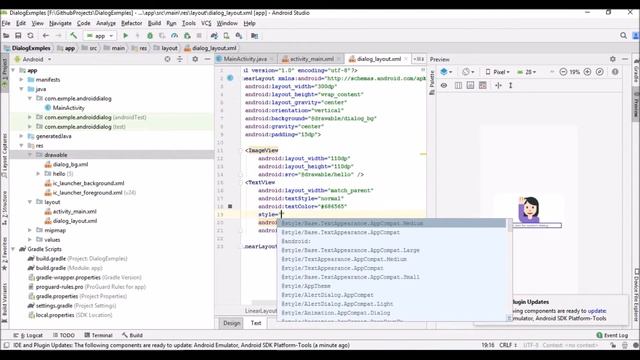Select @style/AppTheme completion suggestion
This screenshot has width=640, height=360.
(306, 286)
